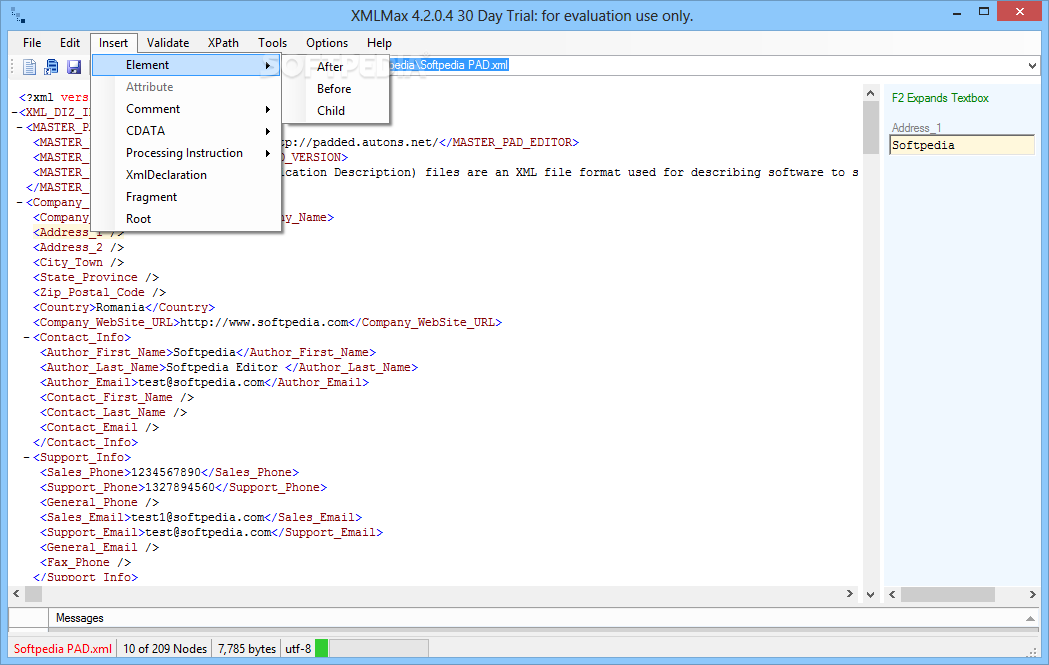Collapse the Company node
Screen dimensions: 1049x665
point(21,202)
